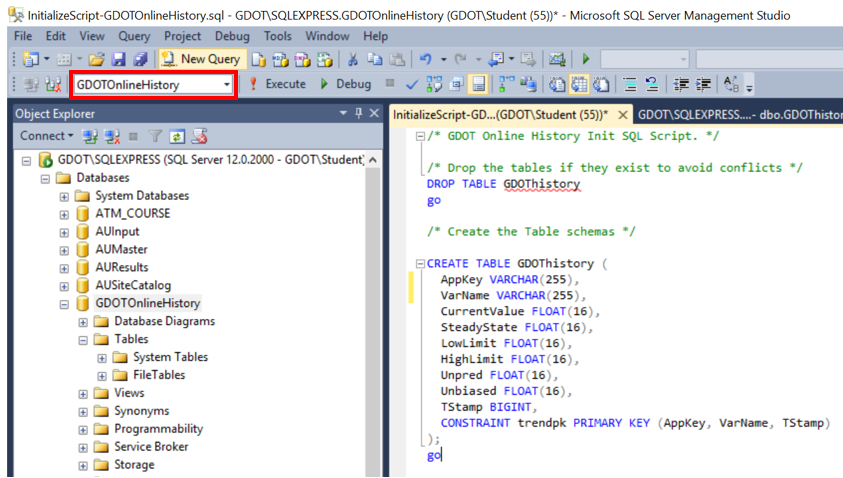The height and width of the screenshot is (478, 843).
Task: Click the New Project icon
Action: tap(31, 59)
